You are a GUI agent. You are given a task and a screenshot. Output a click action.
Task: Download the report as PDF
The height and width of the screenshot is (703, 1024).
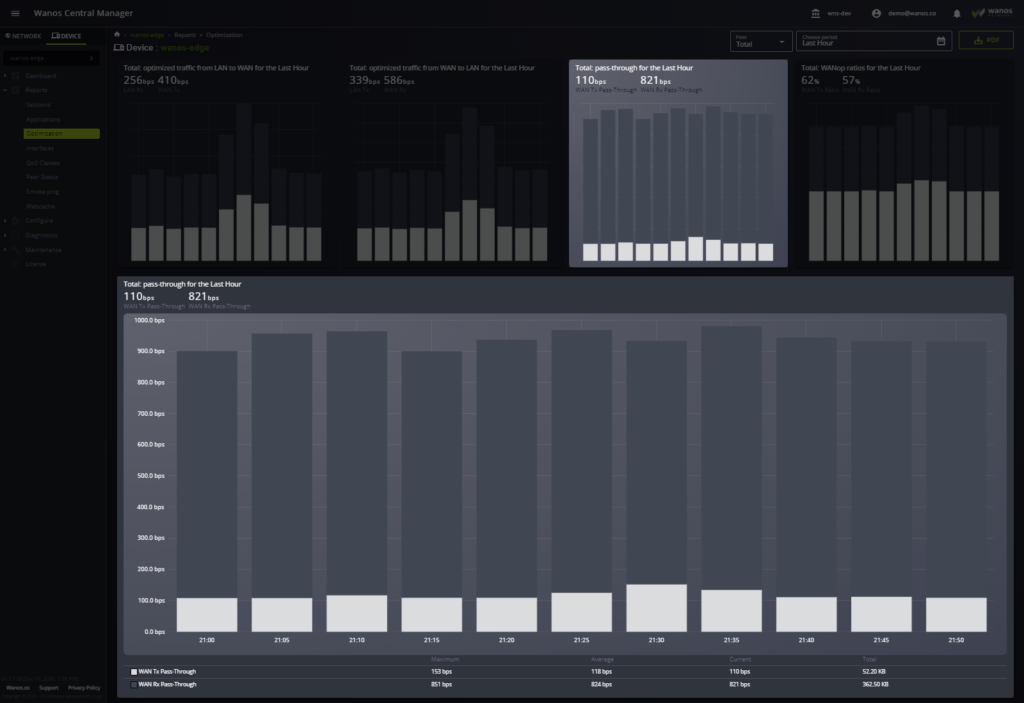pyautogui.click(x=985, y=41)
